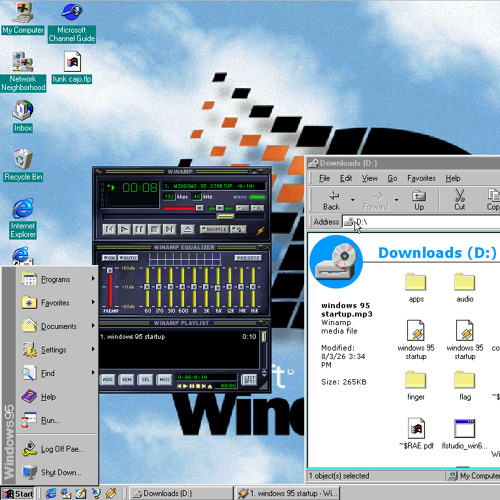500x500 pixels.
Task: Click the equalizer 16K band slider
Action: coord(253,287)
